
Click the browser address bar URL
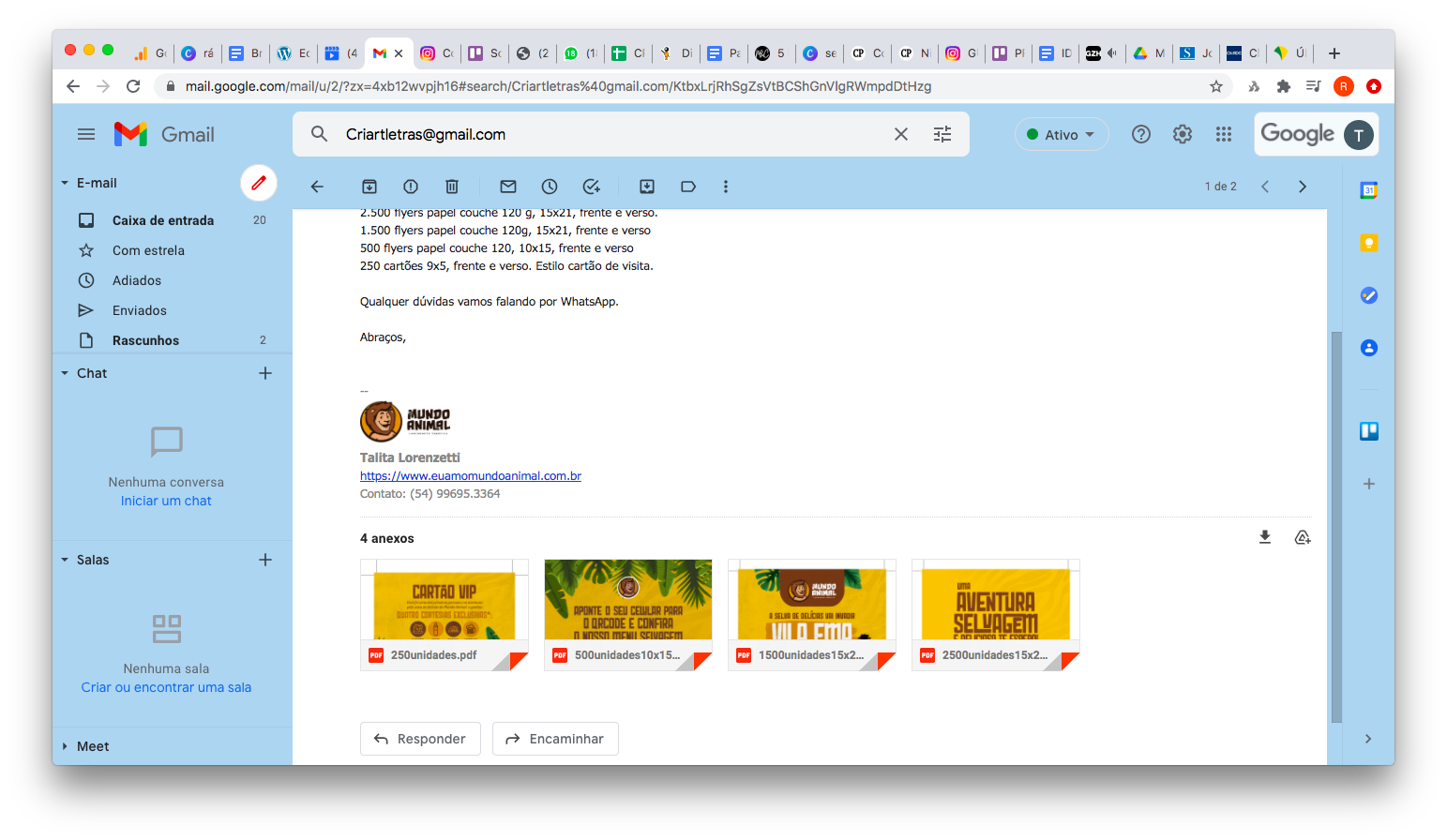[x=558, y=86]
